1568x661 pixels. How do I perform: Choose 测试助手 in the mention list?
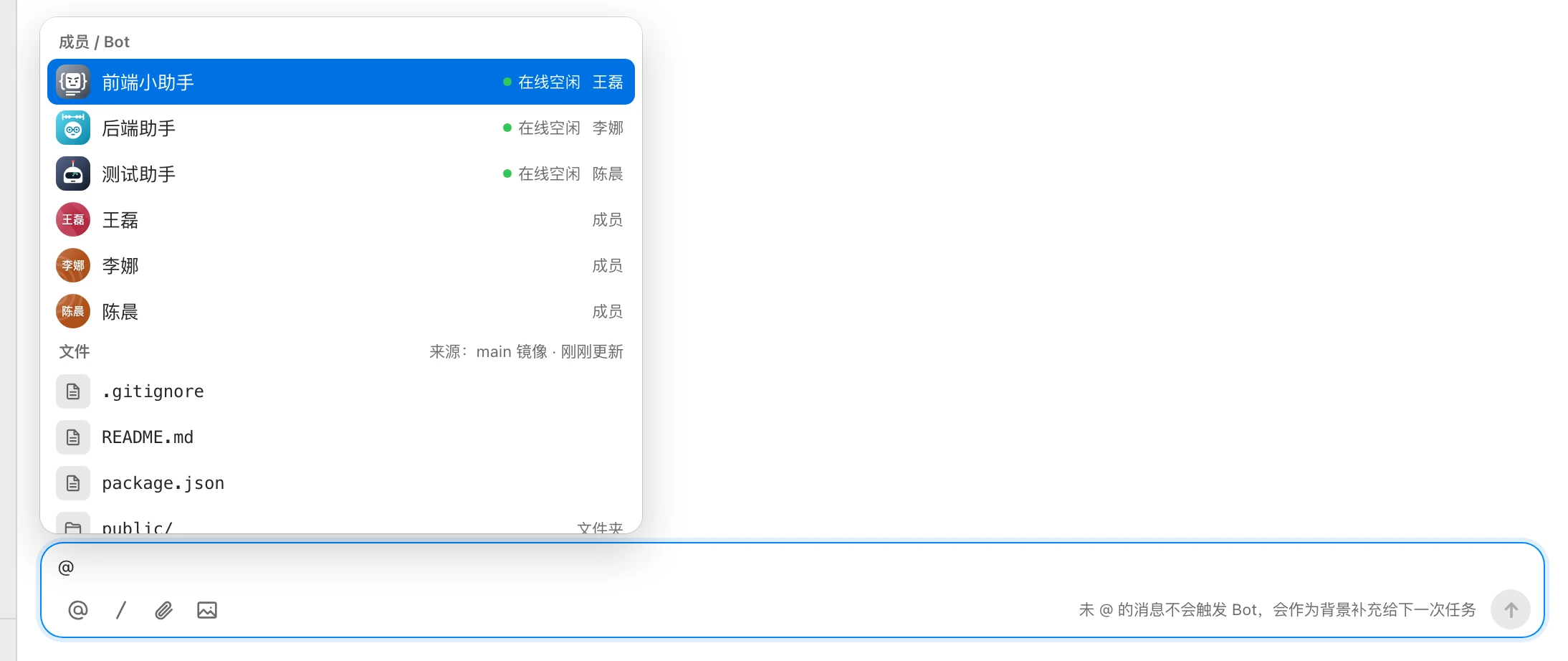click(341, 173)
